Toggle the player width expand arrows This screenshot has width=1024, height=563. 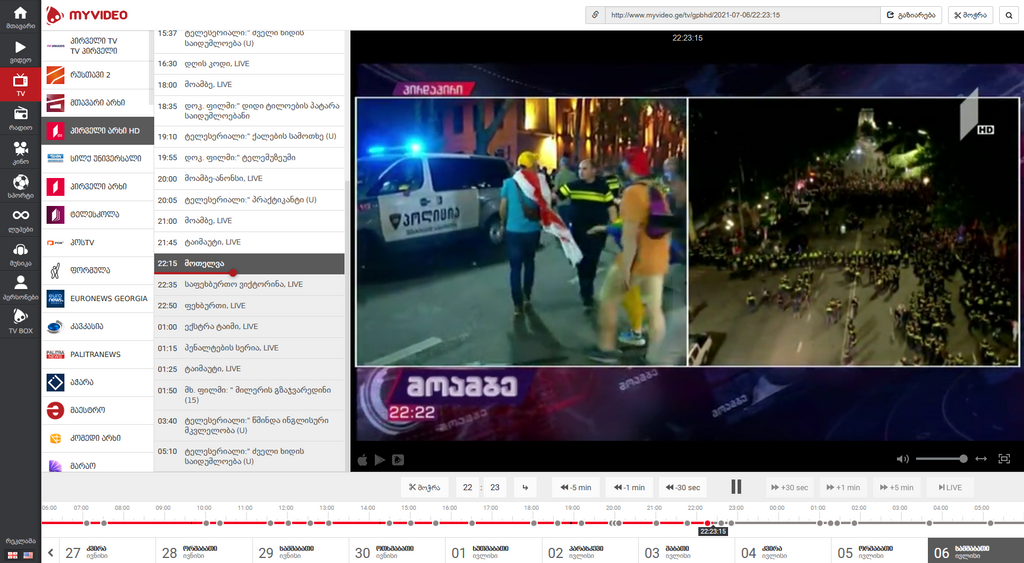(x=981, y=459)
